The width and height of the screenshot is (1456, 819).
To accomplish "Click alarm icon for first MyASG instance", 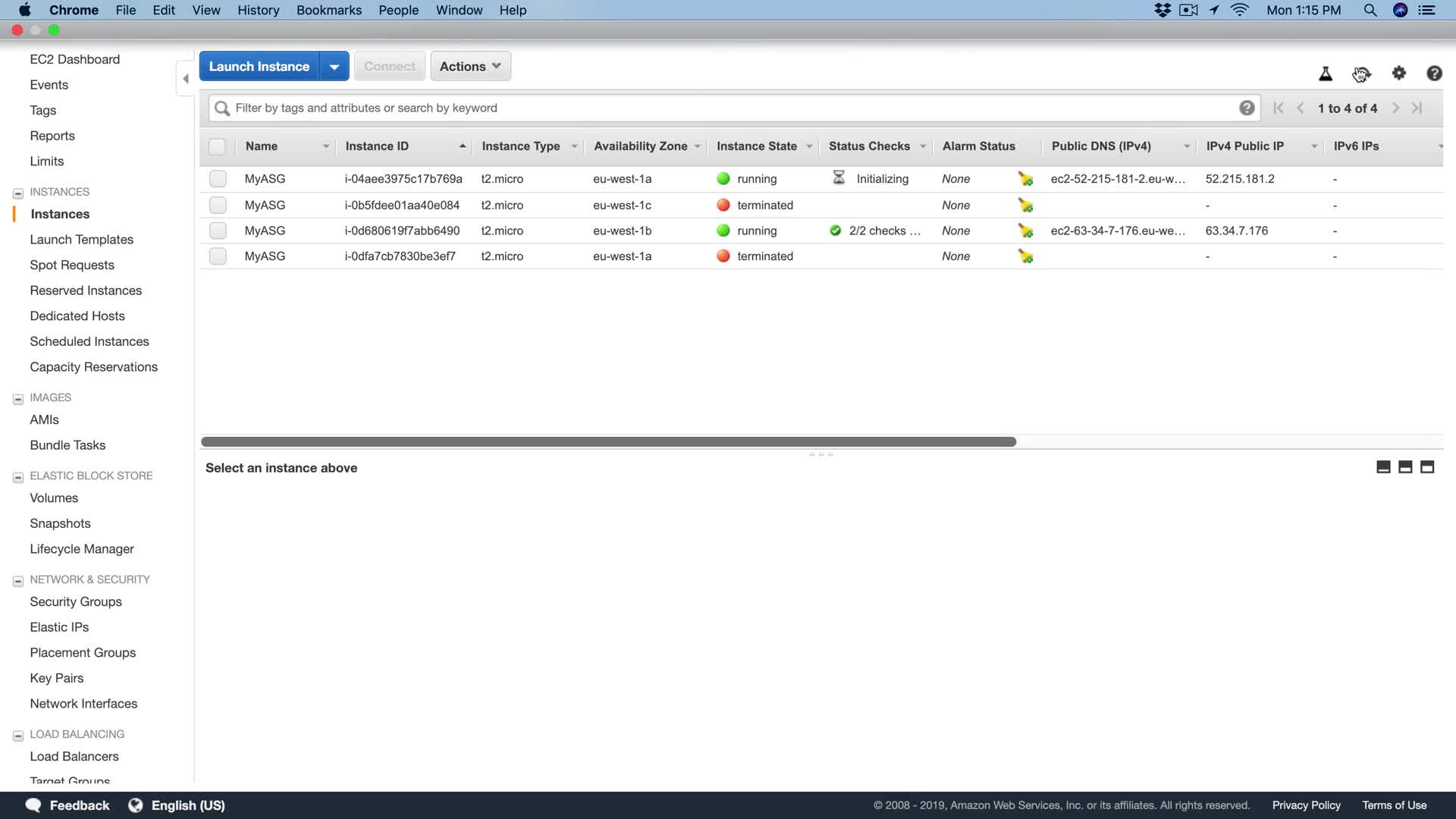I will [1025, 179].
